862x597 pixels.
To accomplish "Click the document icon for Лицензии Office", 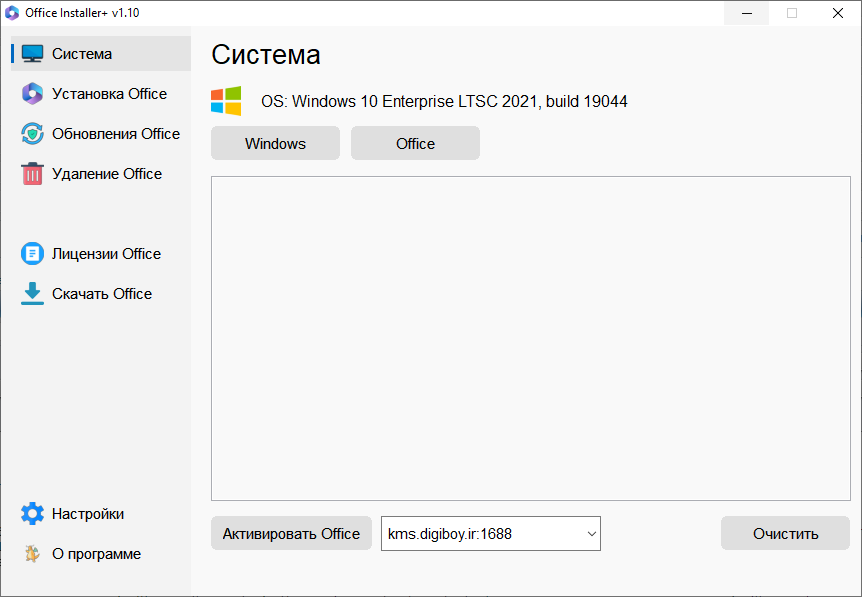I will tap(33, 254).
